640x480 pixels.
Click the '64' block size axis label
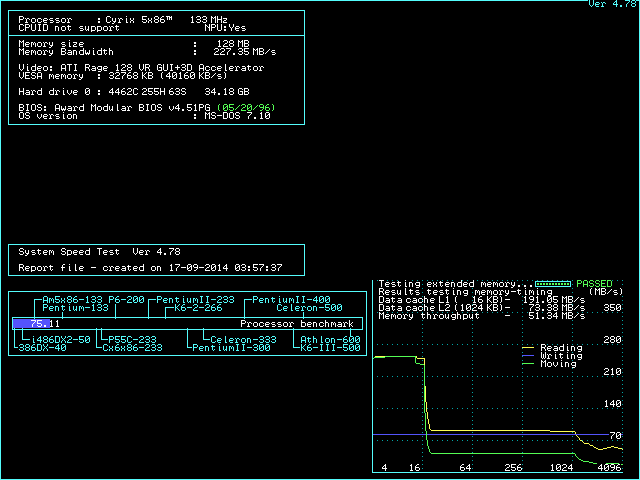(465, 468)
